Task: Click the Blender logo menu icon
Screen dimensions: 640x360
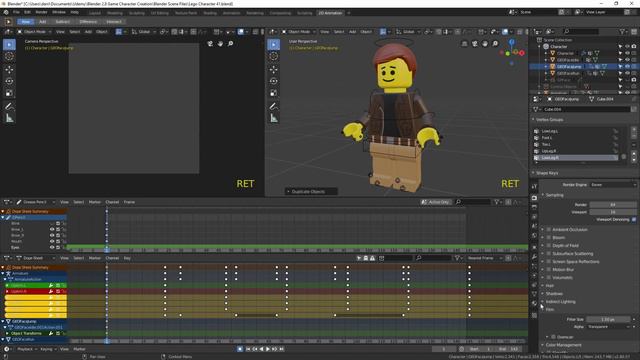Action: [7, 12]
